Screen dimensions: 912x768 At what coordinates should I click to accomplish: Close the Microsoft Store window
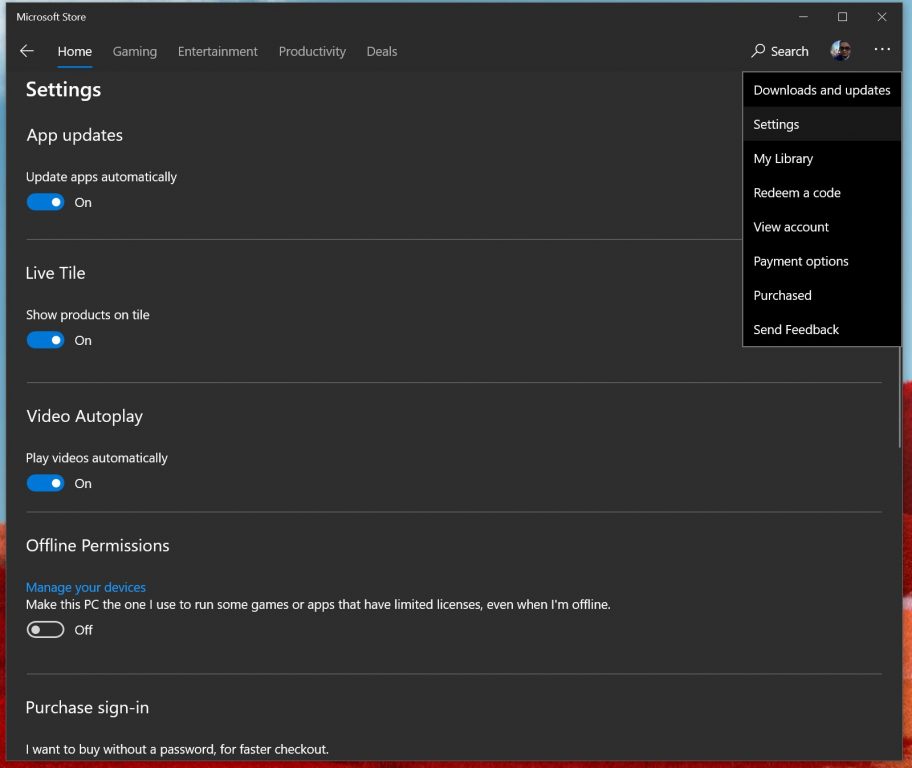click(881, 17)
